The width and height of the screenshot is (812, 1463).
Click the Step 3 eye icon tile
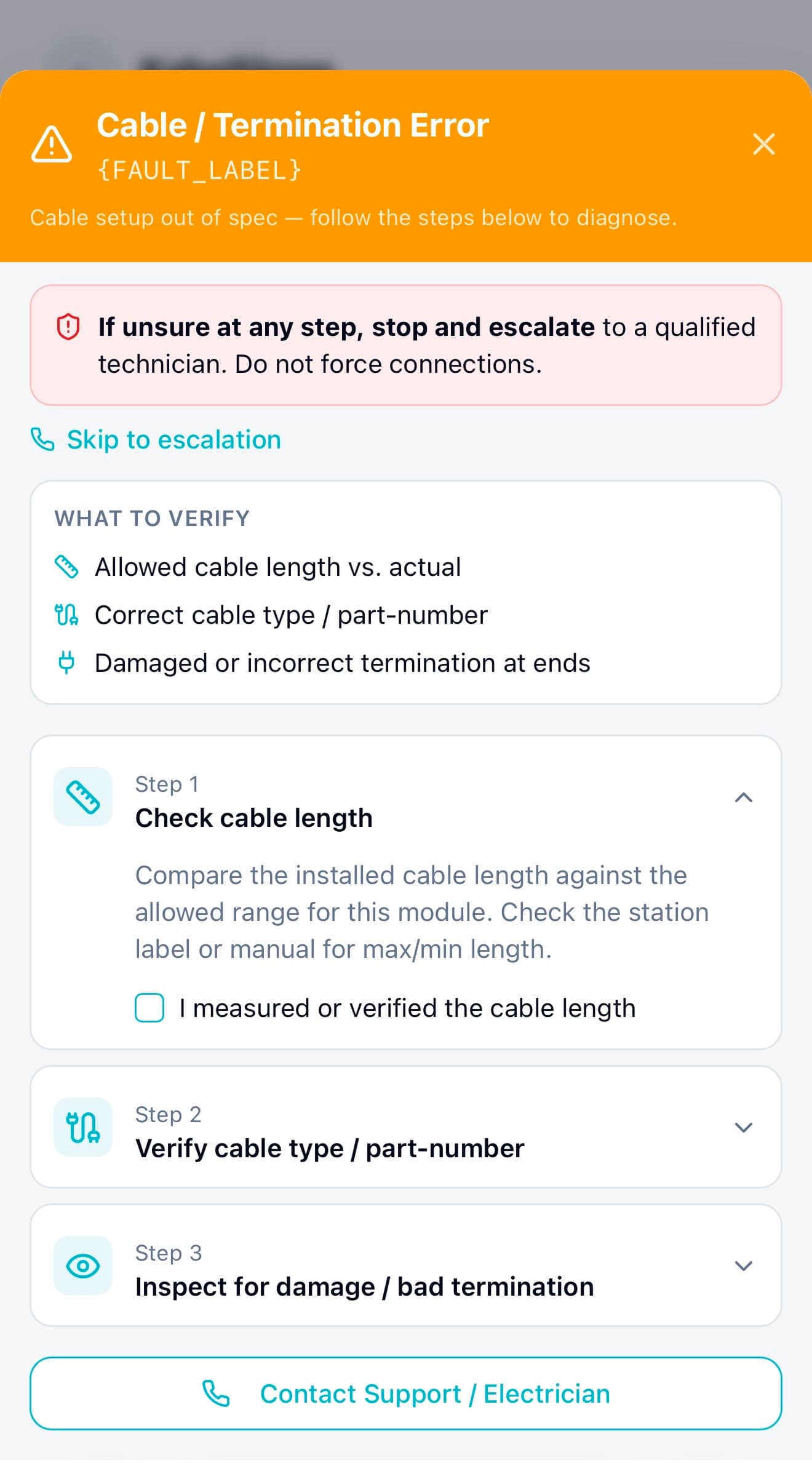coord(83,1266)
